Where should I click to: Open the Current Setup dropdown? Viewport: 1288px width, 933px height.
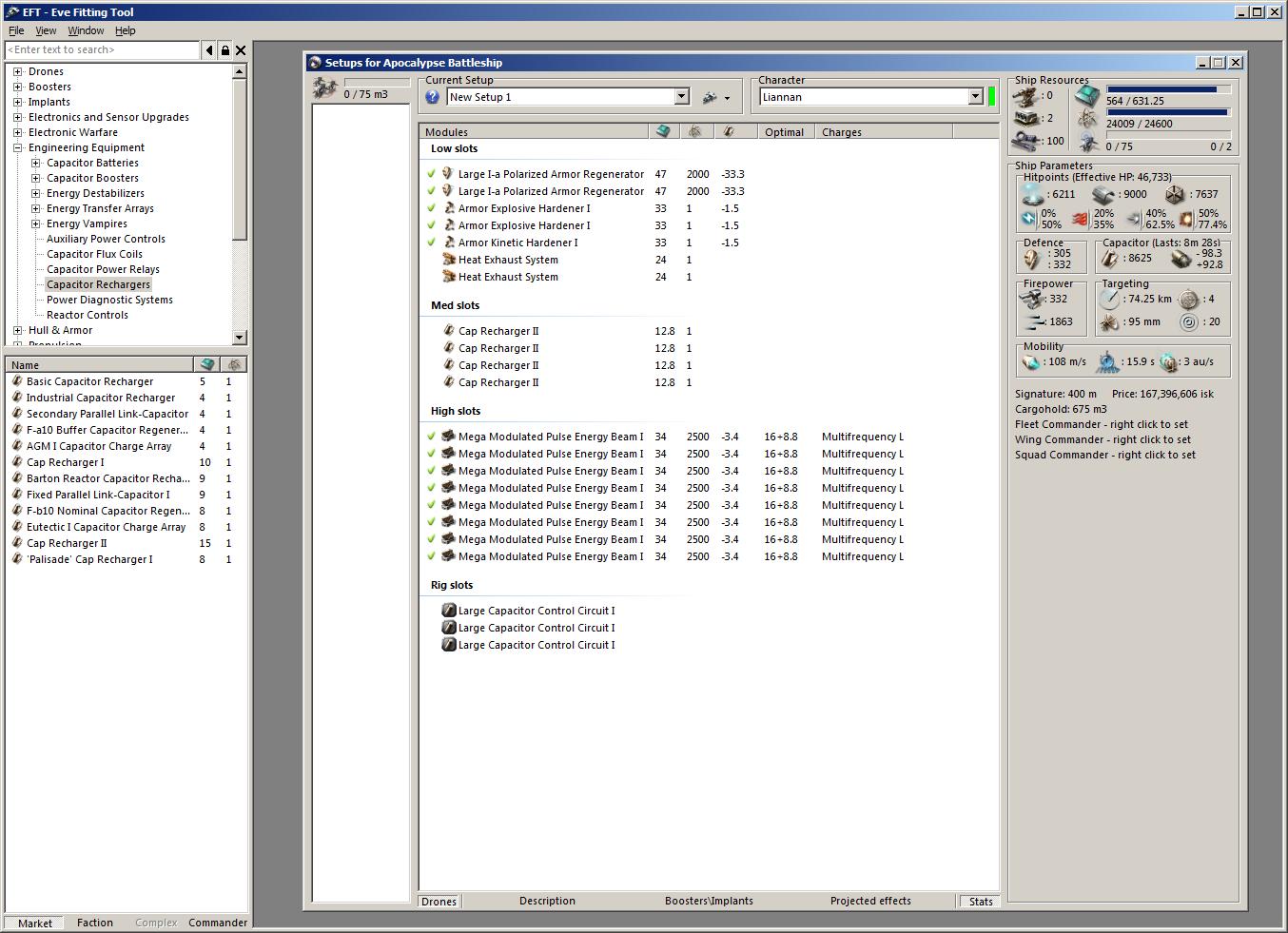(x=681, y=97)
